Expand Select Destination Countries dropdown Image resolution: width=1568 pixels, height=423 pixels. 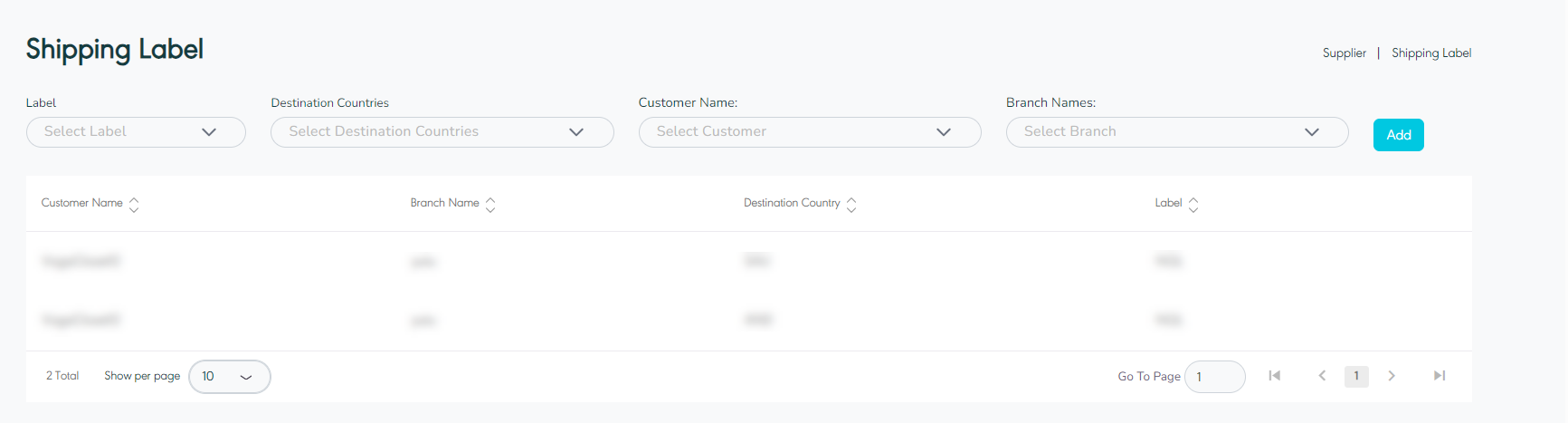[442, 132]
